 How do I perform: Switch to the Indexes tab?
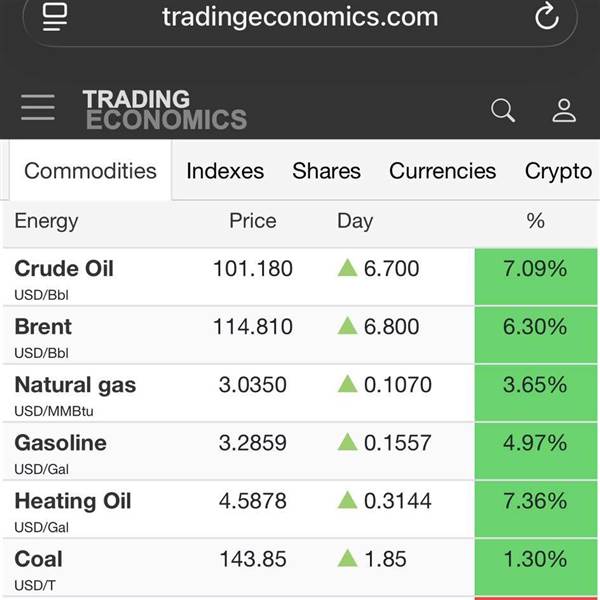click(x=225, y=171)
